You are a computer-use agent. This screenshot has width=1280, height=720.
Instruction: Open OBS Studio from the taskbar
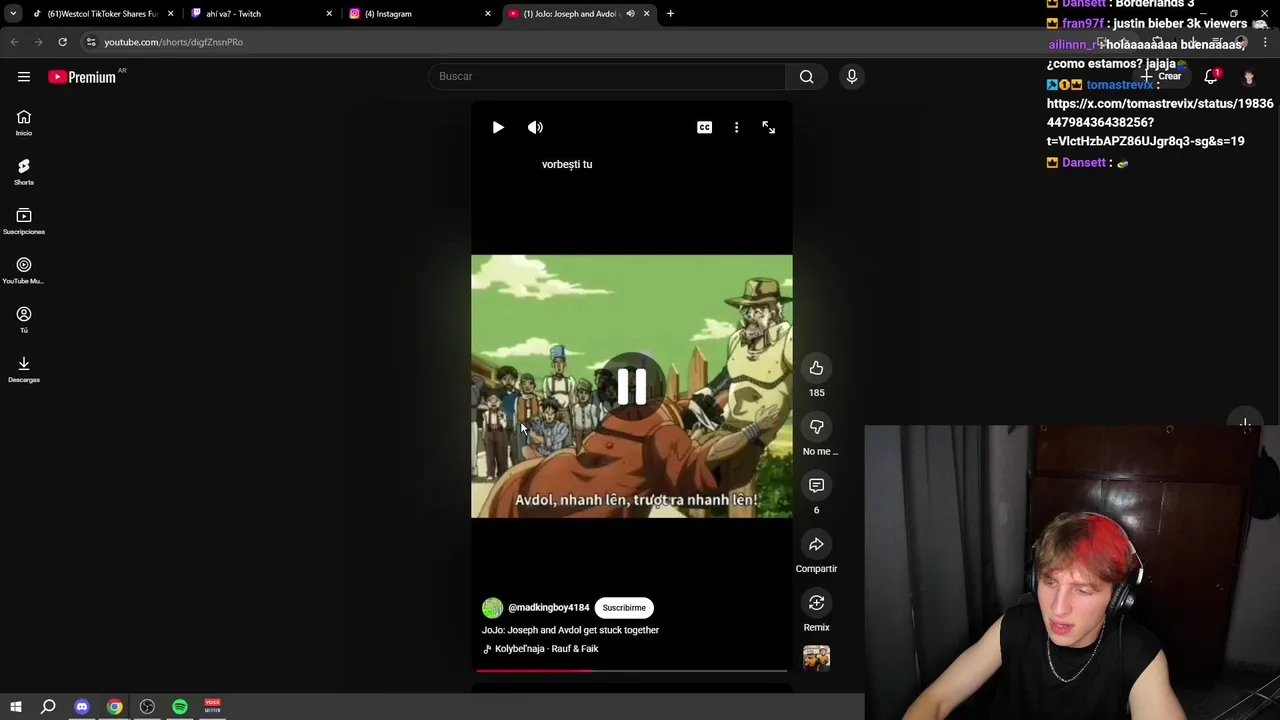tap(147, 707)
